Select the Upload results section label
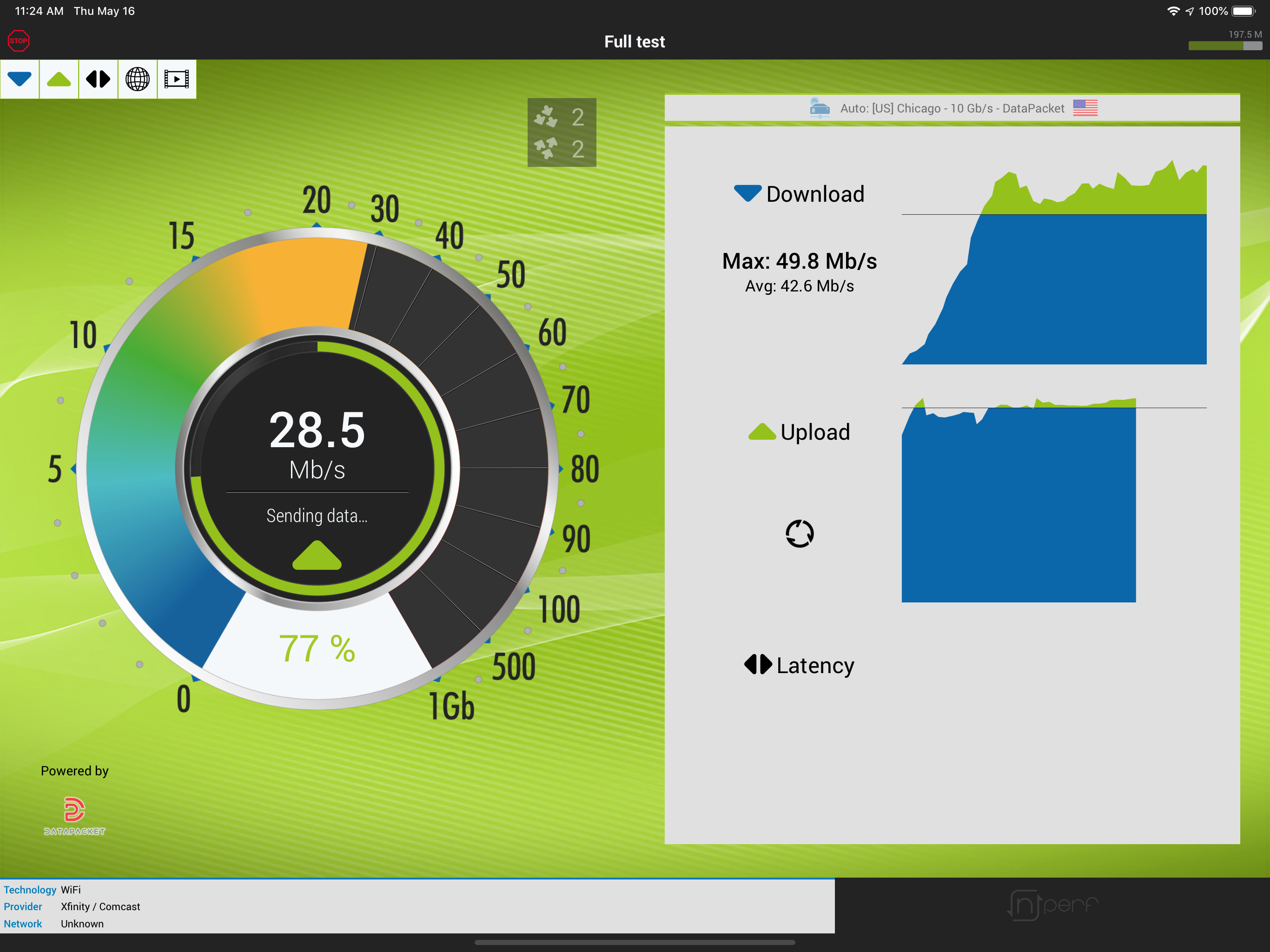 click(x=799, y=432)
